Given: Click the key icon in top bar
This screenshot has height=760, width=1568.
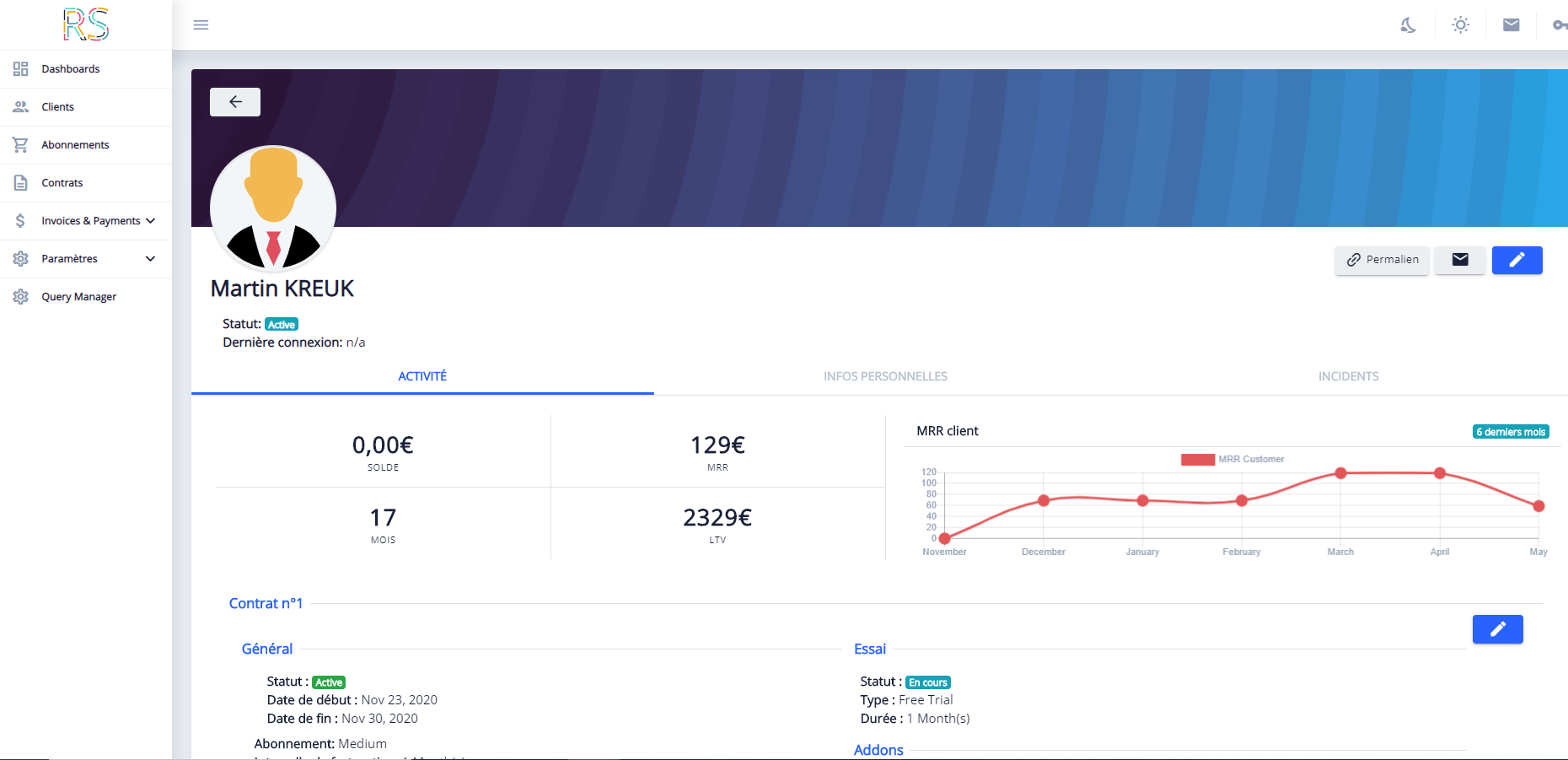Looking at the screenshot, I should pyautogui.click(x=1560, y=25).
